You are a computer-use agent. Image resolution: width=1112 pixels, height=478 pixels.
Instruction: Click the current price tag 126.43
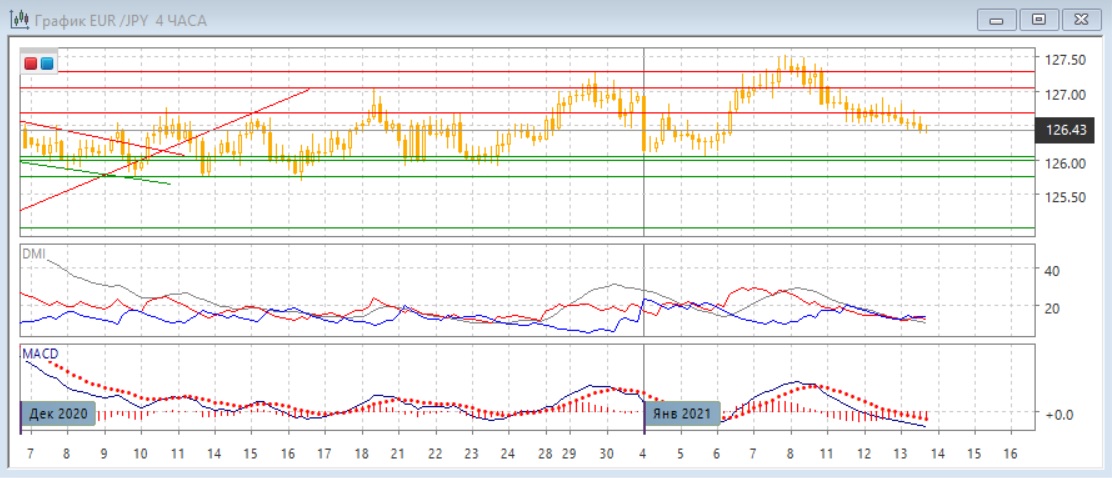(x=1065, y=129)
